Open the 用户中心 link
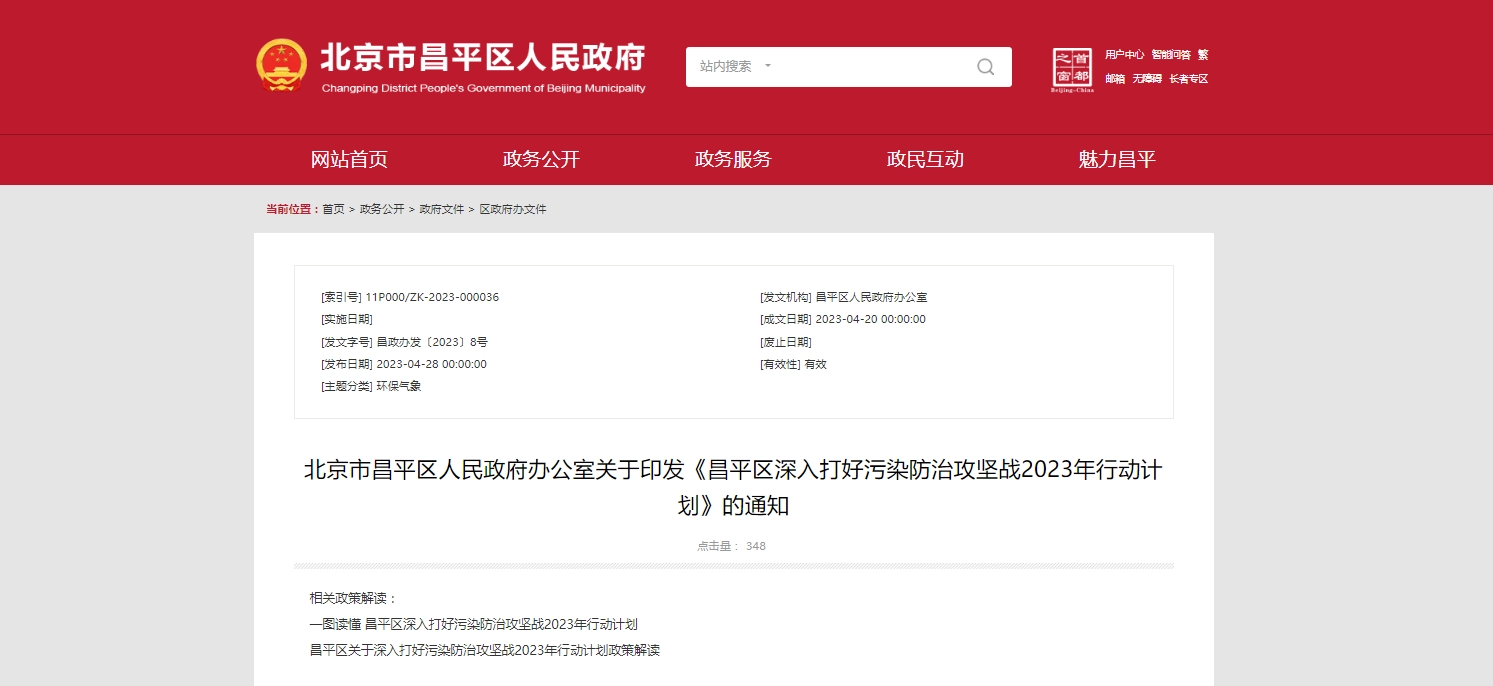The width and height of the screenshot is (1493, 686). [x=1124, y=55]
